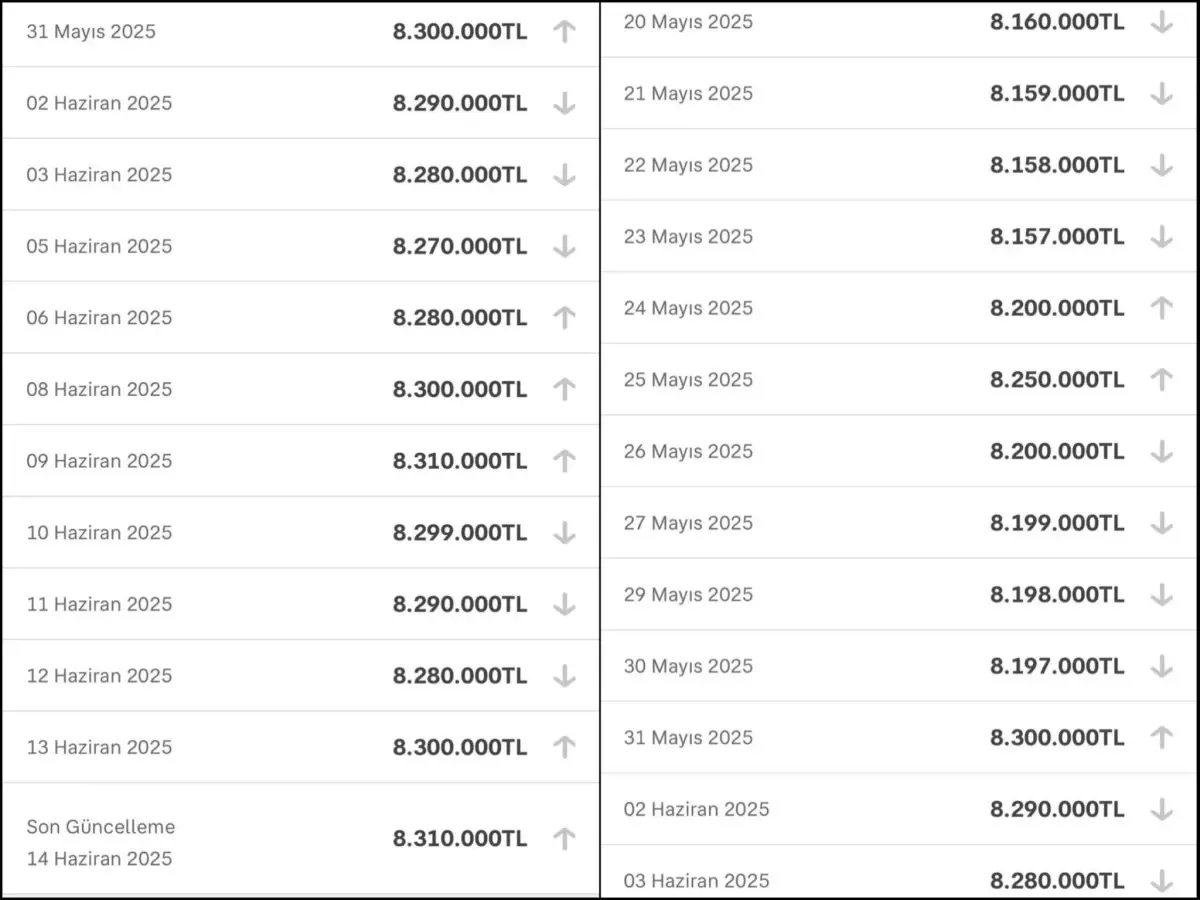This screenshot has width=1200, height=900.
Task: Click the down arrow on the 27 Mayıs row
Action: 1161,522
